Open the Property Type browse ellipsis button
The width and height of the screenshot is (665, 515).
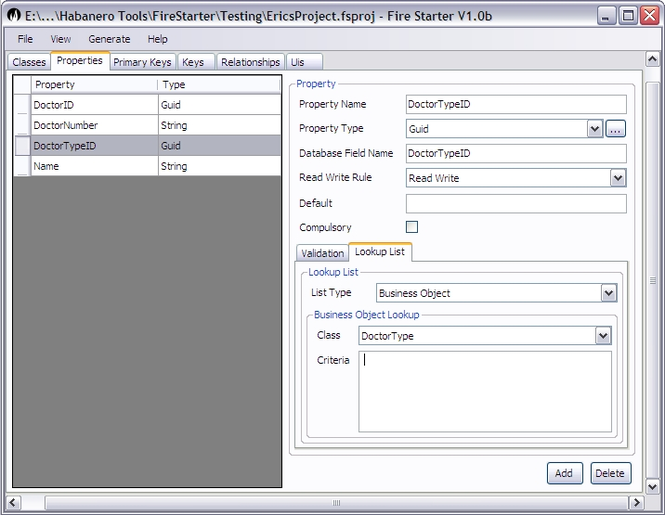coord(615,129)
